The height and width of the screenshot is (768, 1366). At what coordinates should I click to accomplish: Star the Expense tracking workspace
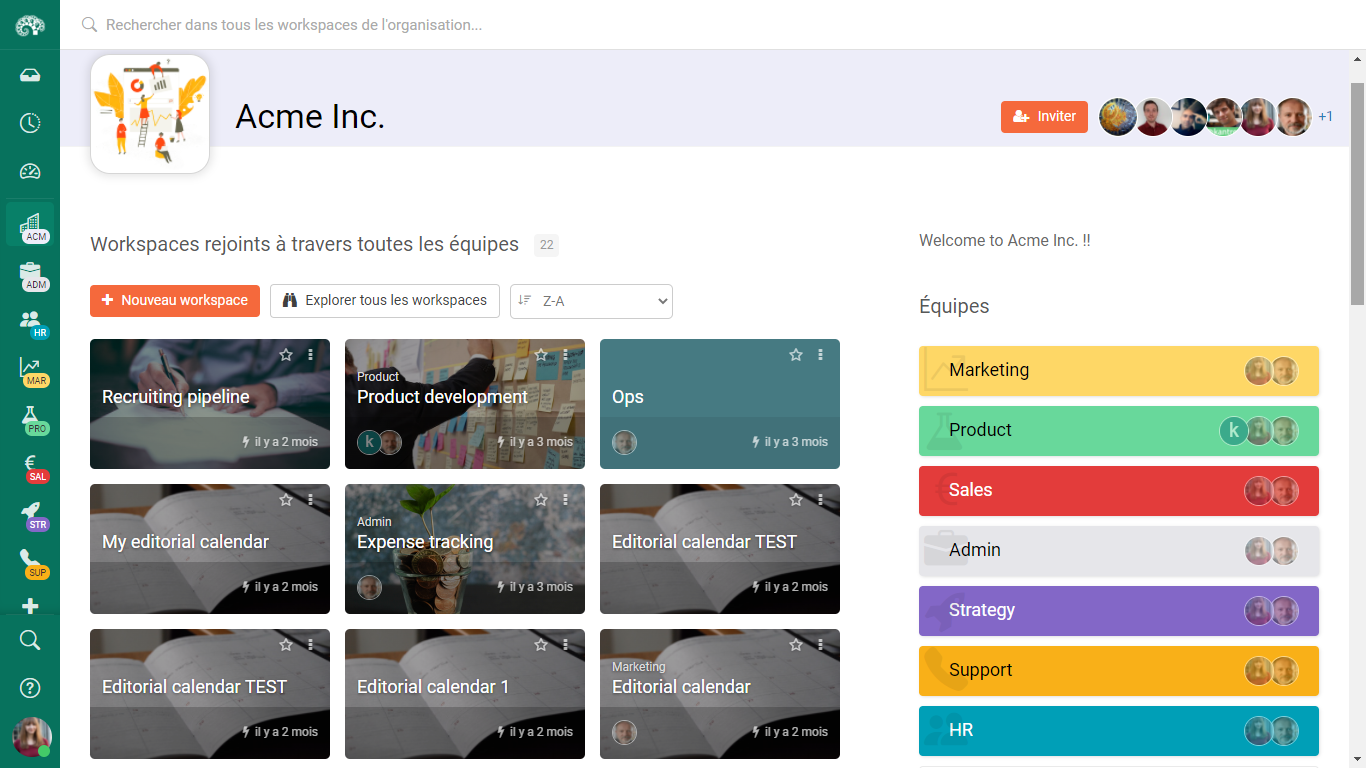coord(540,499)
